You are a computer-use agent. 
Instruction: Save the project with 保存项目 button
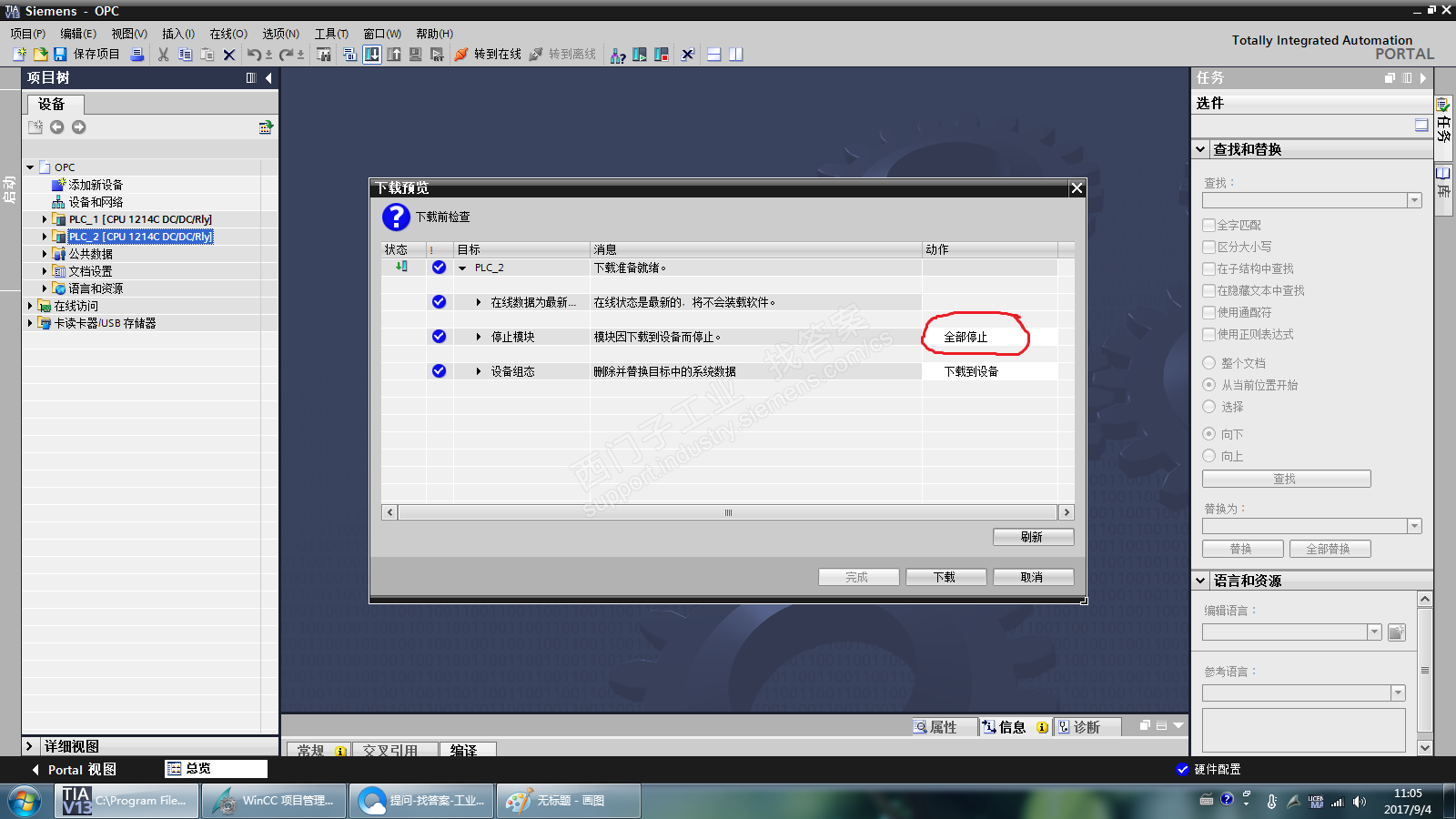coord(86,55)
